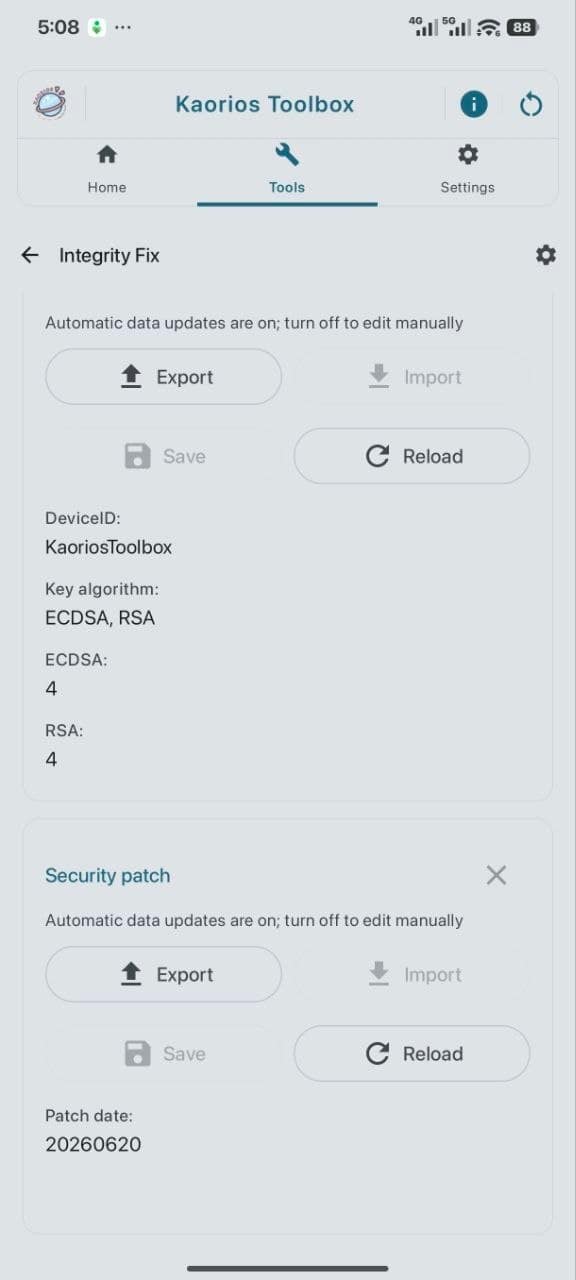Open the info icon in header
Image resolution: width=576 pixels, height=1280 pixels.
click(x=474, y=104)
